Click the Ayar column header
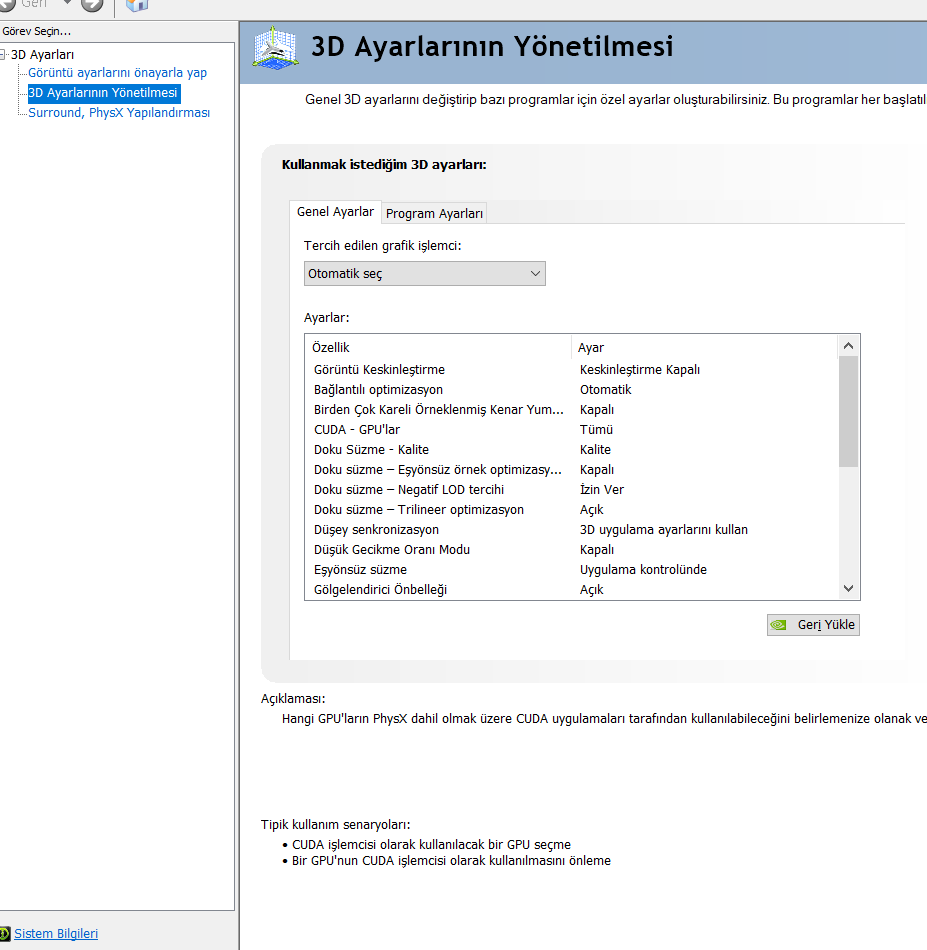Image resolution: width=927 pixels, height=950 pixels. coord(705,348)
